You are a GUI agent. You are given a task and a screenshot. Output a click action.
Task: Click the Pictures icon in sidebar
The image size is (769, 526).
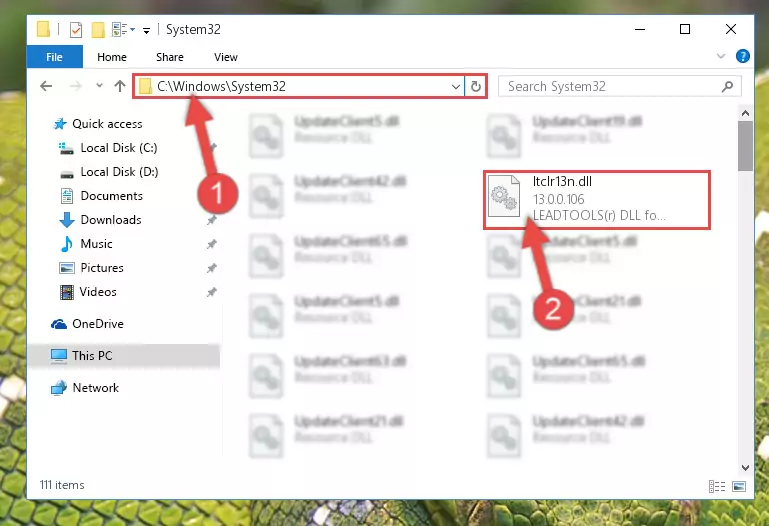[x=67, y=268]
